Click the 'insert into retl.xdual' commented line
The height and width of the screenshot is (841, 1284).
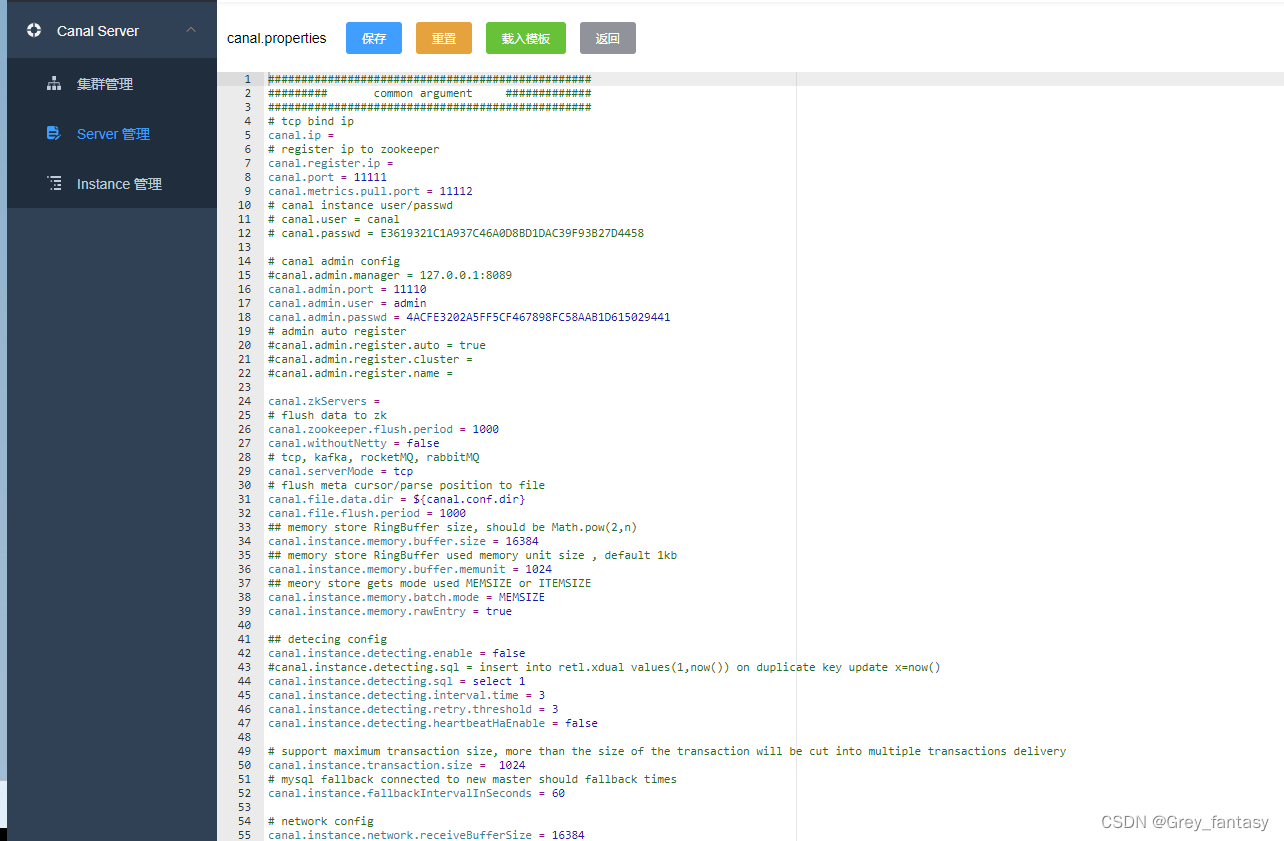[604, 667]
